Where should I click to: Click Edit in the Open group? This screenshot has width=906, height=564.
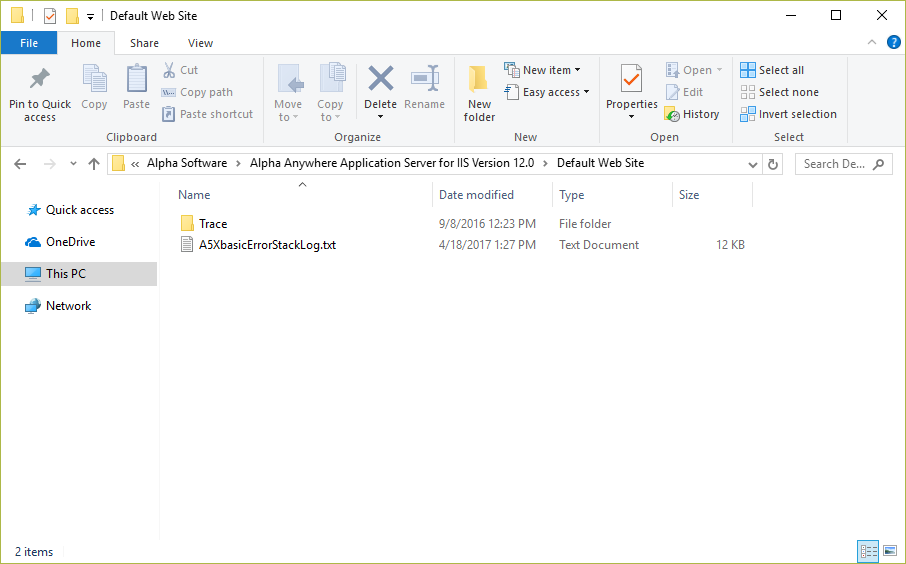[x=684, y=92]
